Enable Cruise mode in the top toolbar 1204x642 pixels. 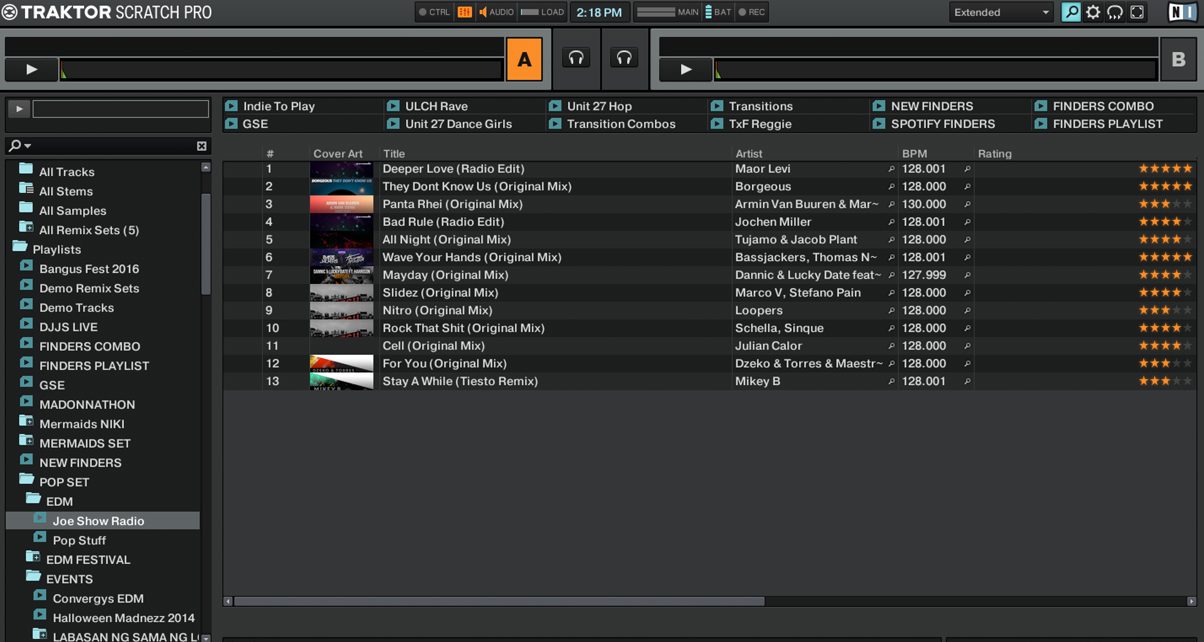point(1113,12)
